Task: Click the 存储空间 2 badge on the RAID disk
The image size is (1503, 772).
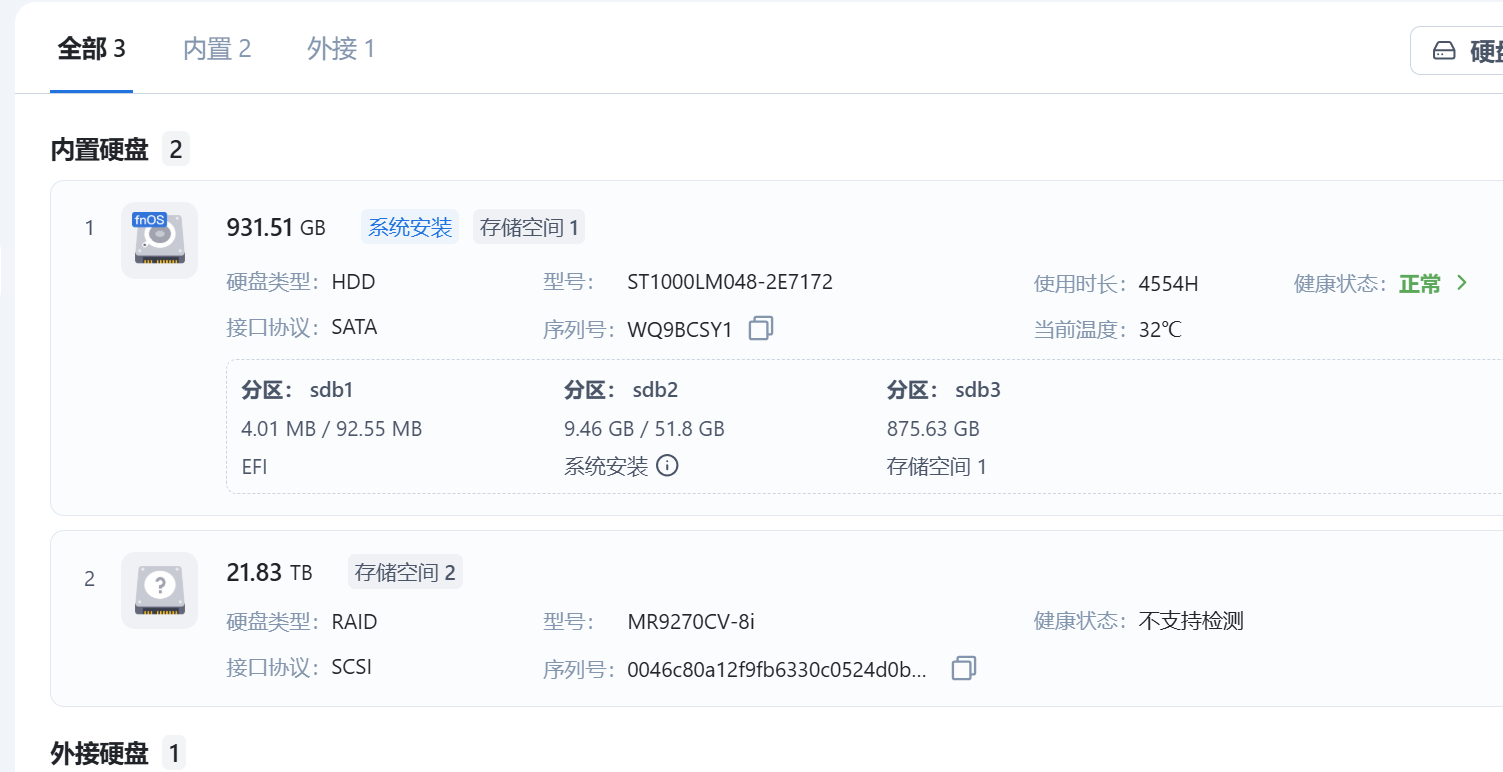Action: pyautogui.click(x=405, y=571)
